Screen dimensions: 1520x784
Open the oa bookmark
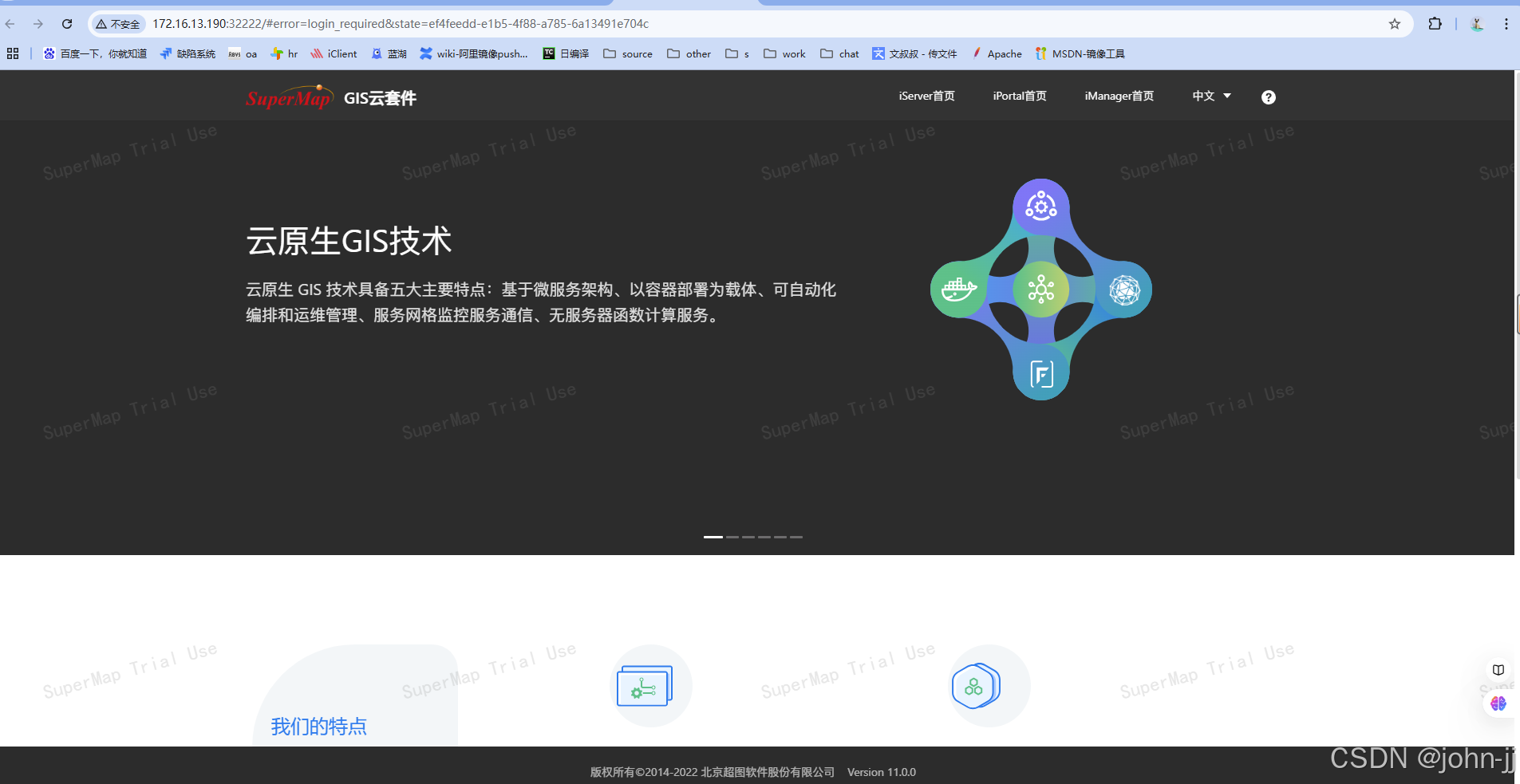(243, 53)
